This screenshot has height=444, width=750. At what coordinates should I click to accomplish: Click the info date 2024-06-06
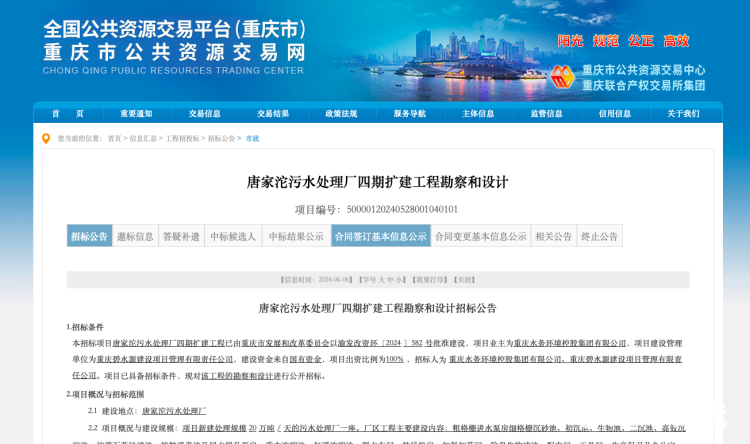(x=335, y=280)
